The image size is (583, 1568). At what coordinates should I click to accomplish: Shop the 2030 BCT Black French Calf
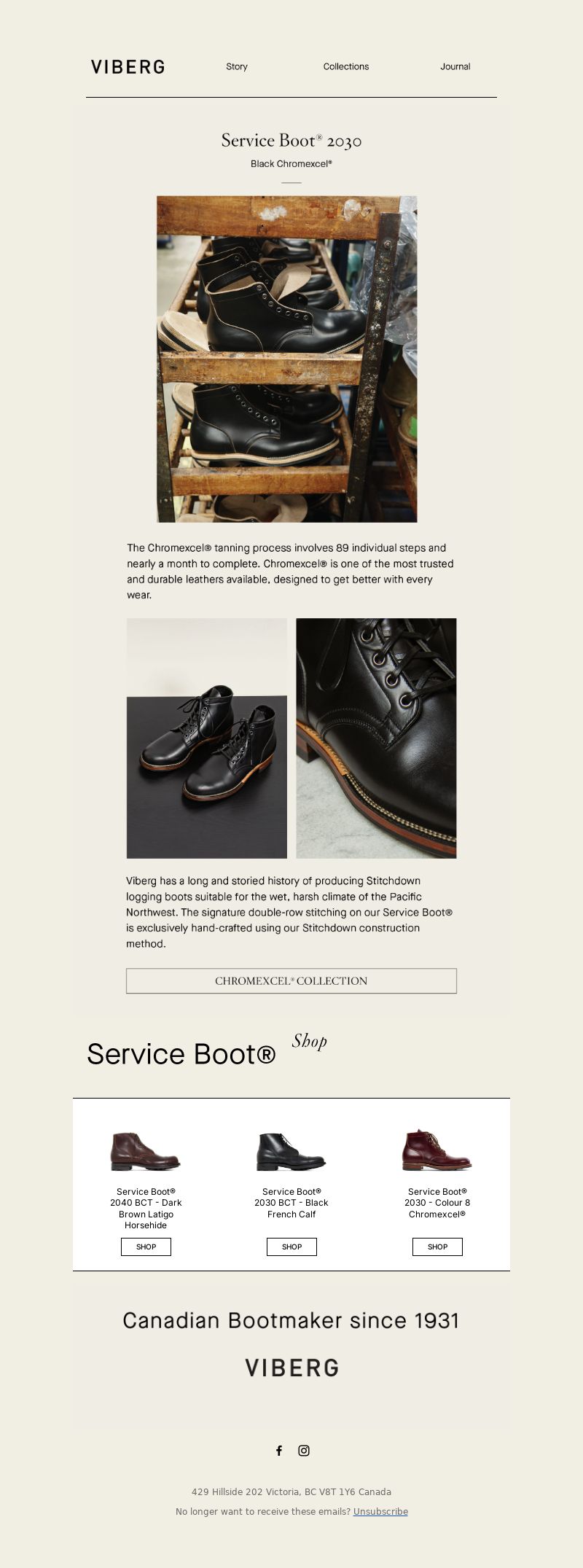tap(291, 1247)
